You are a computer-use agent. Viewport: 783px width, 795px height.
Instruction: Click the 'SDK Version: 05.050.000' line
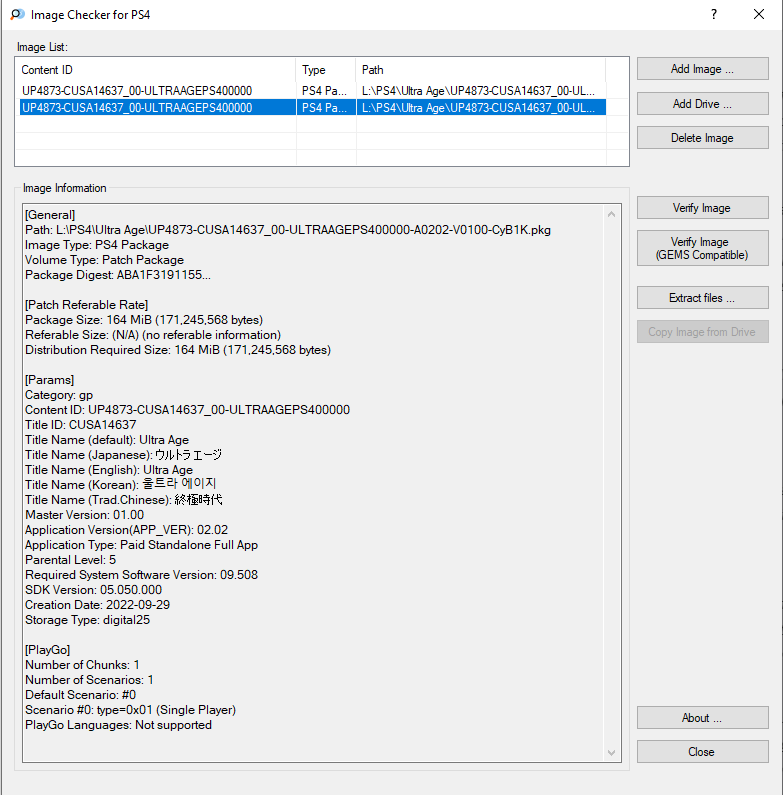(94, 590)
